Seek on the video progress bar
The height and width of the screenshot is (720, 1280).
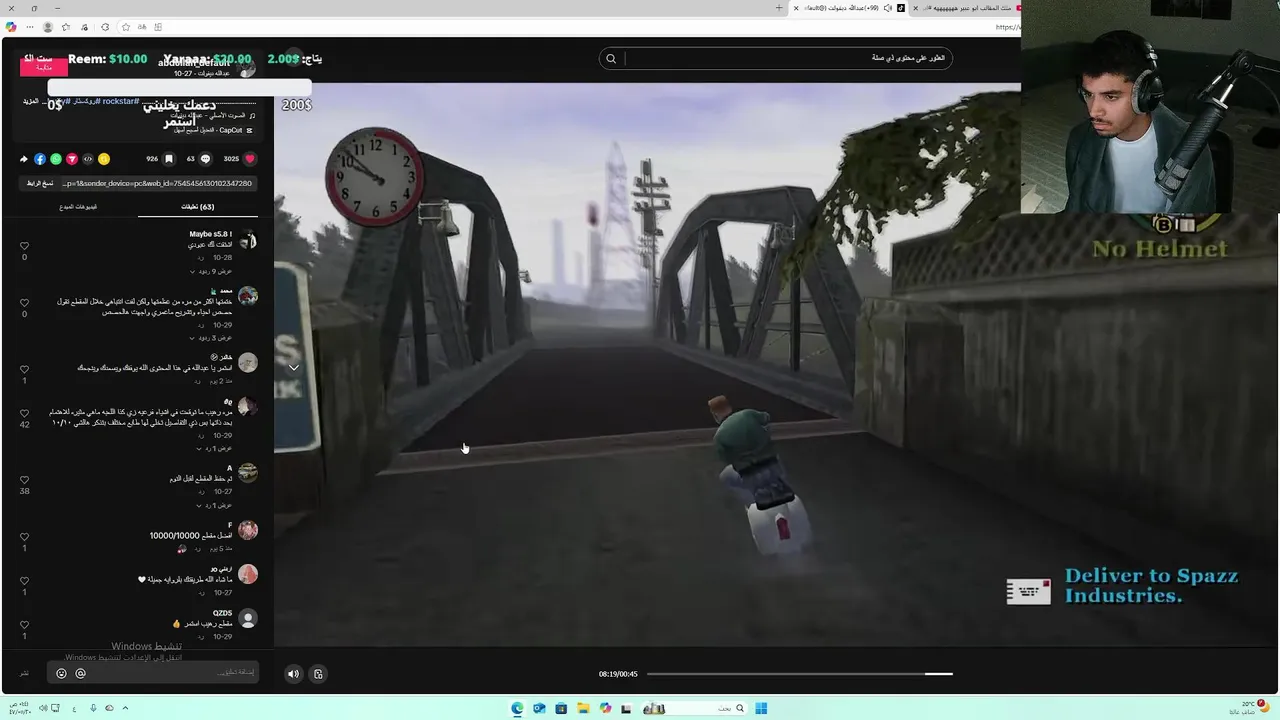tap(800, 674)
